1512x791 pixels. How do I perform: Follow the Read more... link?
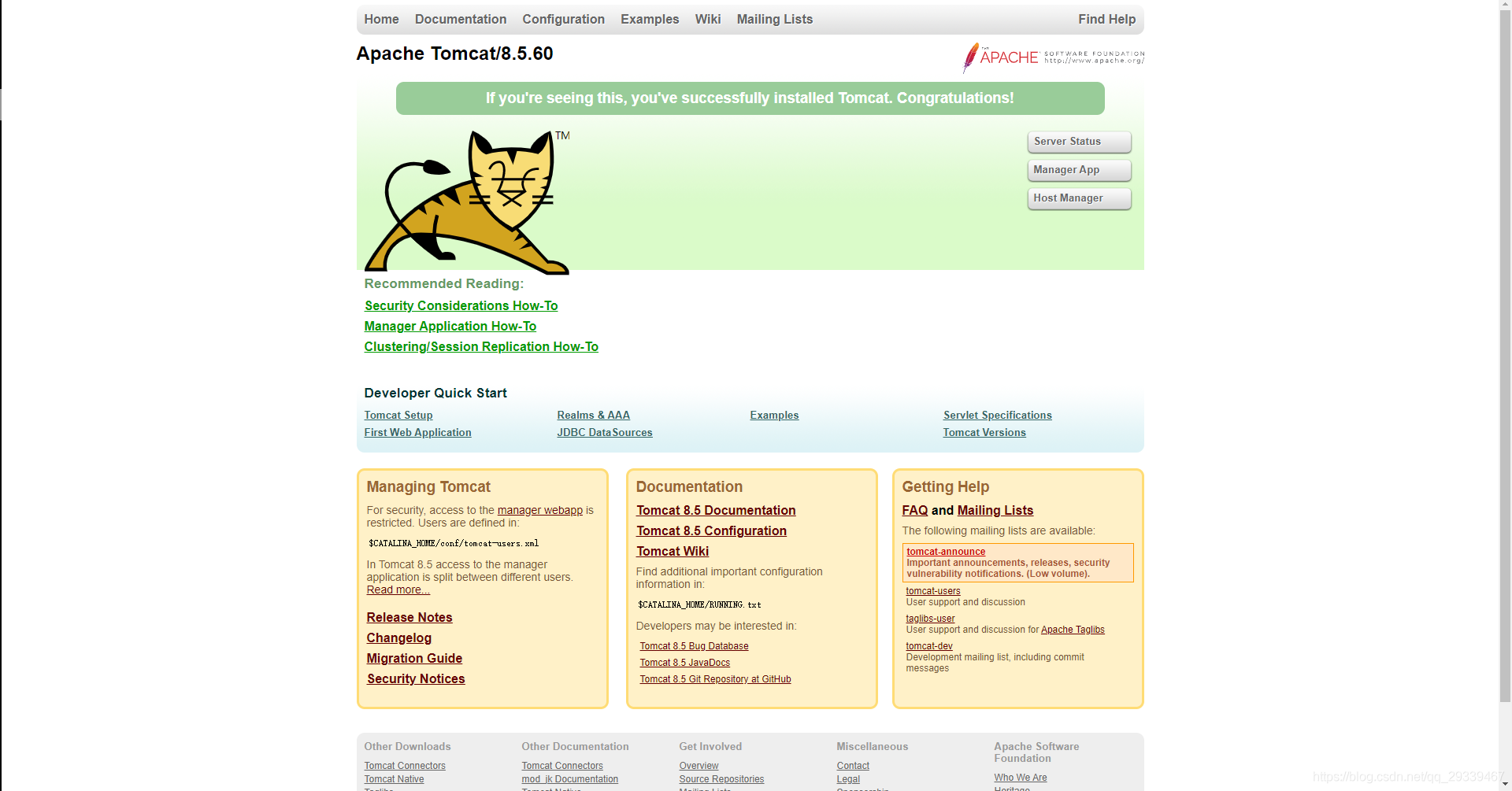point(398,590)
